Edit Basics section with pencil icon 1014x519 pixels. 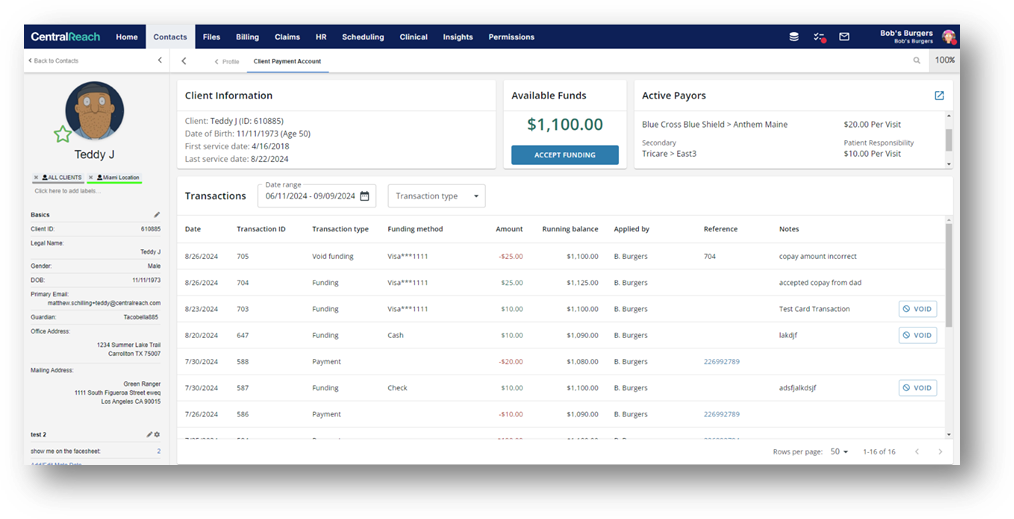click(x=156, y=215)
